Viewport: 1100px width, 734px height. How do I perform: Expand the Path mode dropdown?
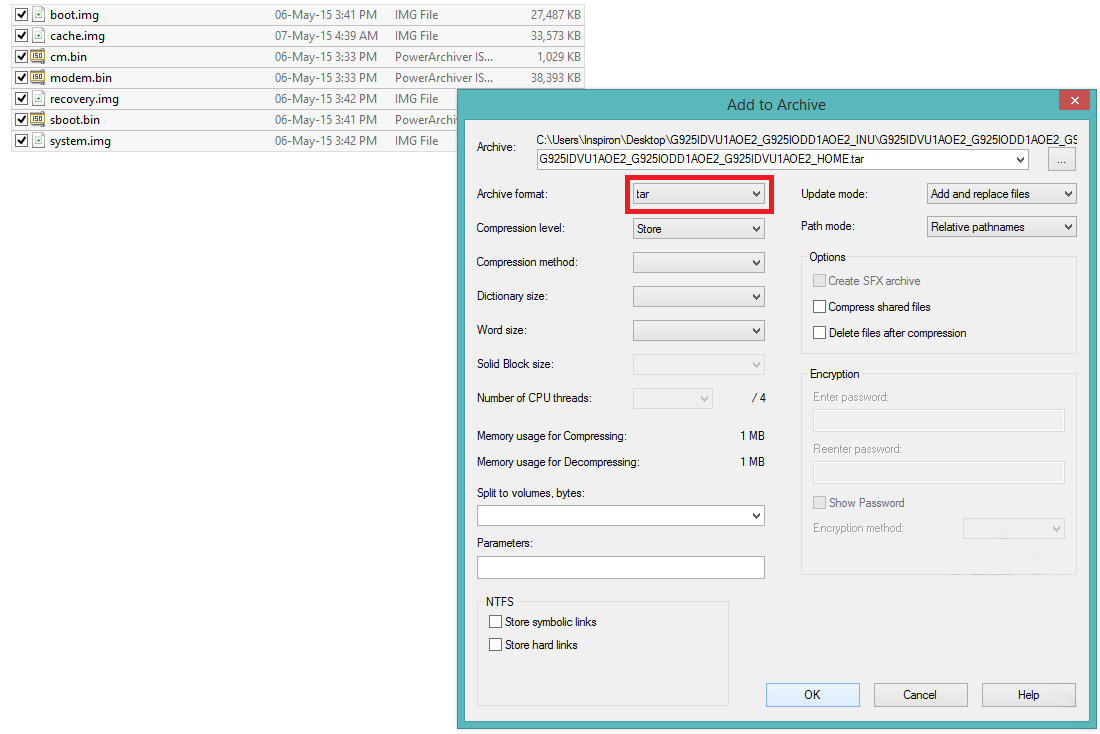point(1001,227)
